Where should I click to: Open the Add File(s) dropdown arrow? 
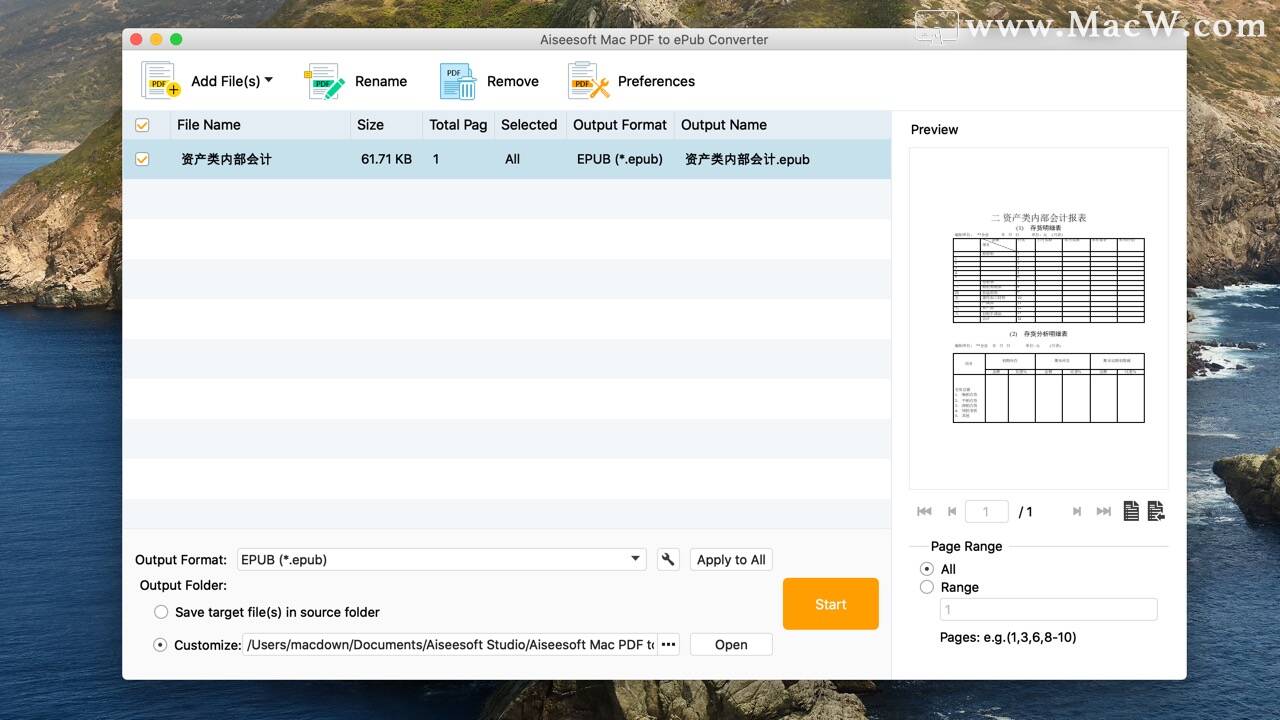(x=268, y=80)
